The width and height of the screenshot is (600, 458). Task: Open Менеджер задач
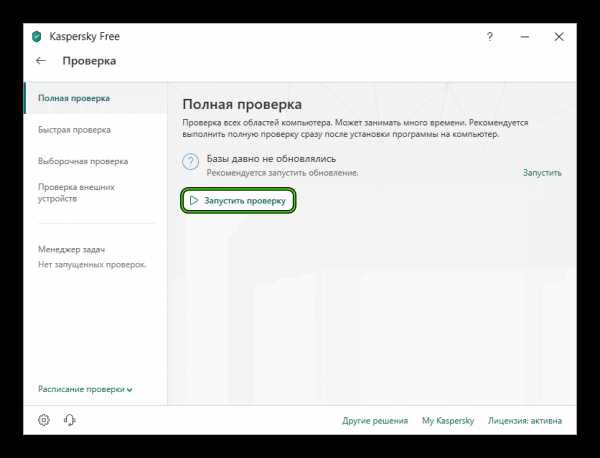[72, 249]
